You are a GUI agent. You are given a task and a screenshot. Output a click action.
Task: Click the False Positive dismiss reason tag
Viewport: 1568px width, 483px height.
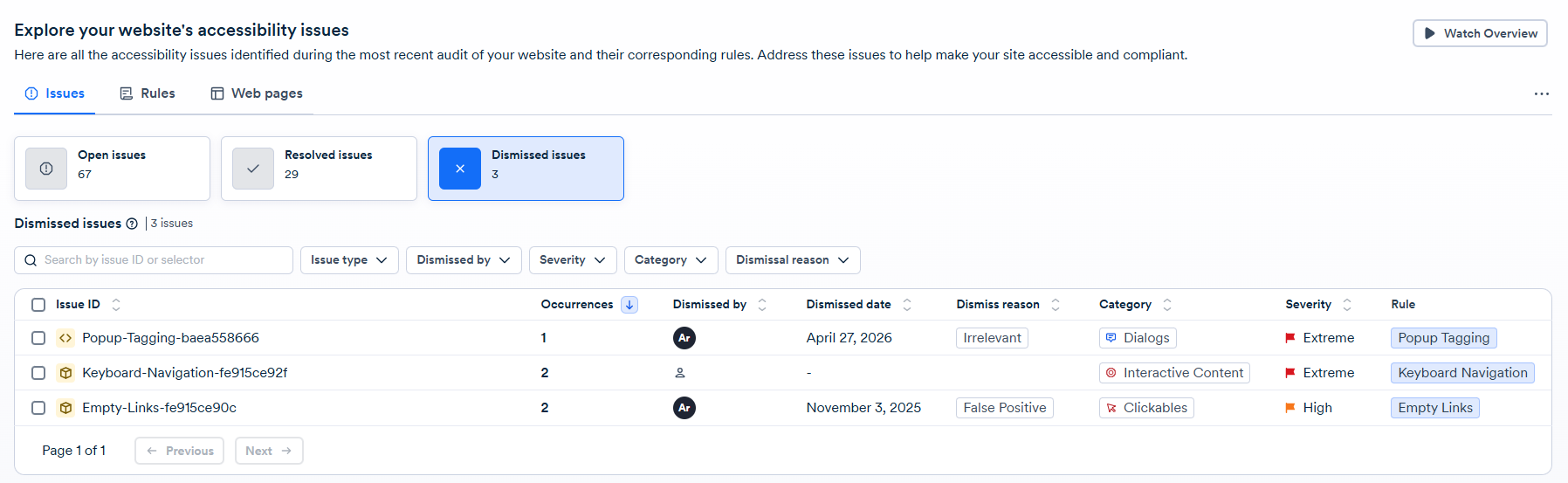point(1005,408)
